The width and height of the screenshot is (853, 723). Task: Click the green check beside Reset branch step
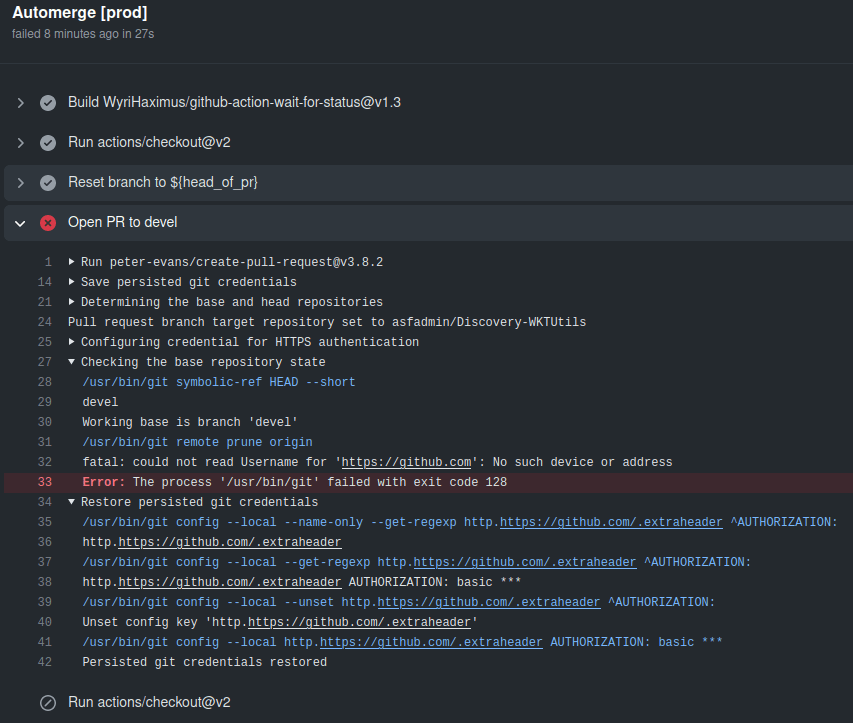[x=48, y=182]
